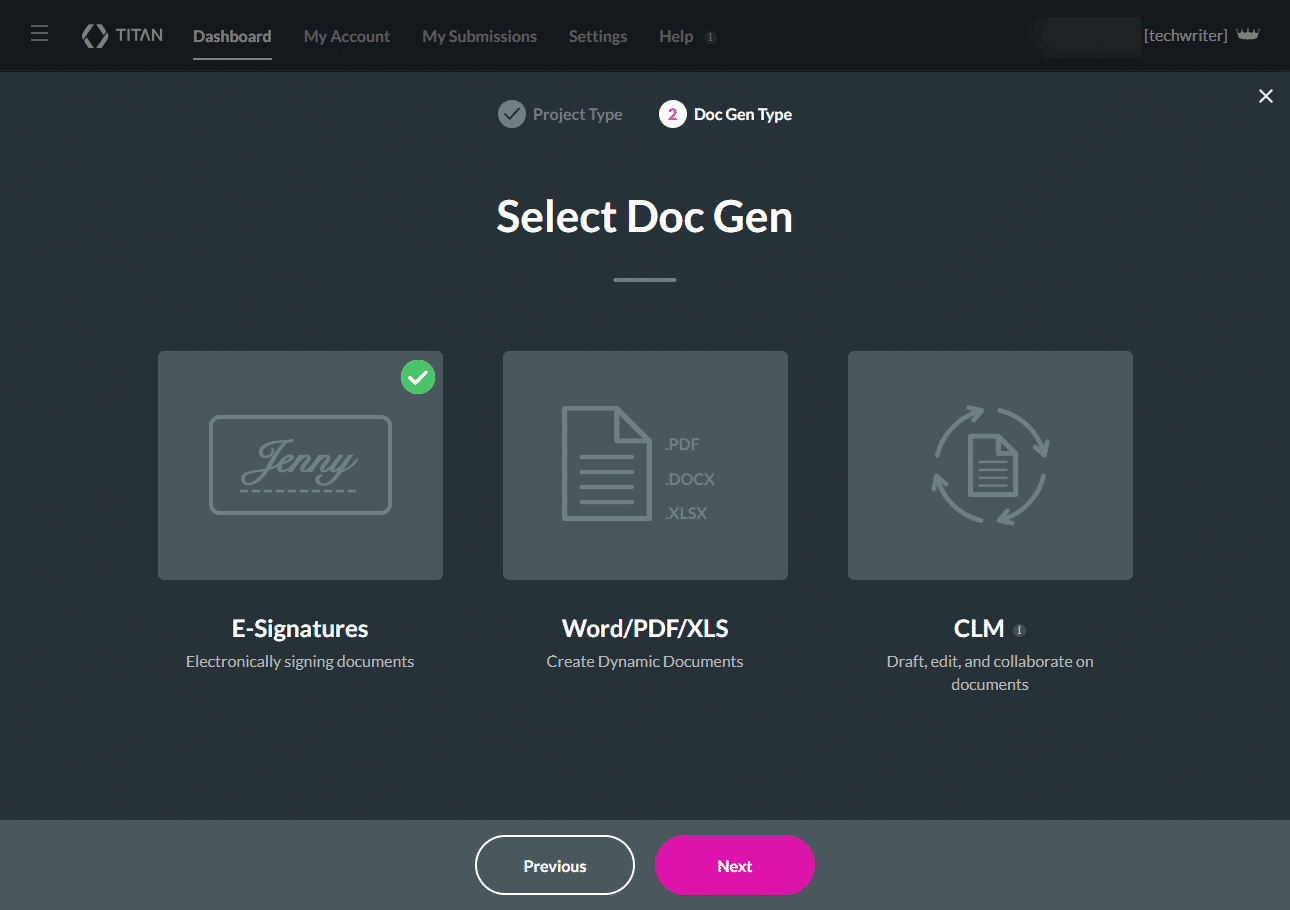Click the divider line under Select Doc Gen

[644, 279]
